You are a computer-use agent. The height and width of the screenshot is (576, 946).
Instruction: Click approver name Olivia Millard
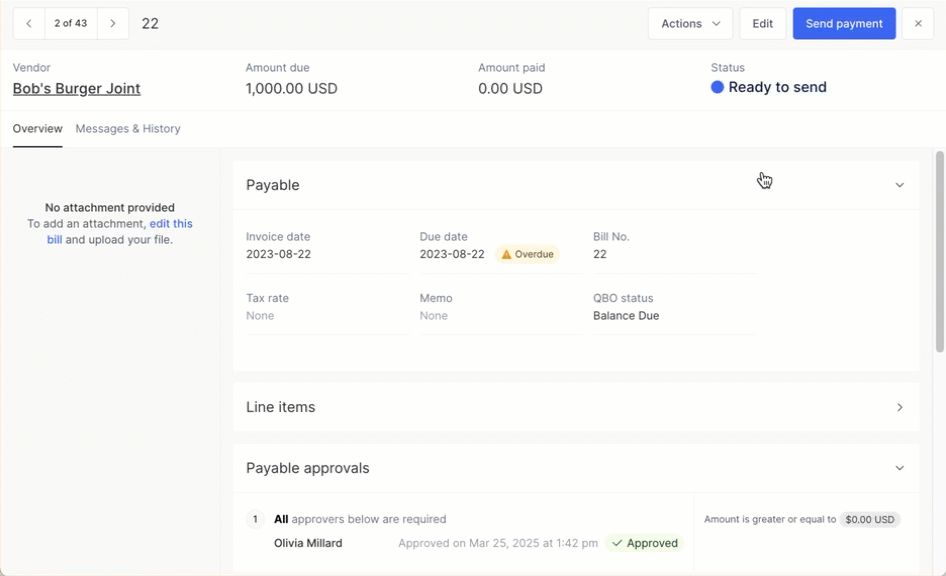click(308, 543)
